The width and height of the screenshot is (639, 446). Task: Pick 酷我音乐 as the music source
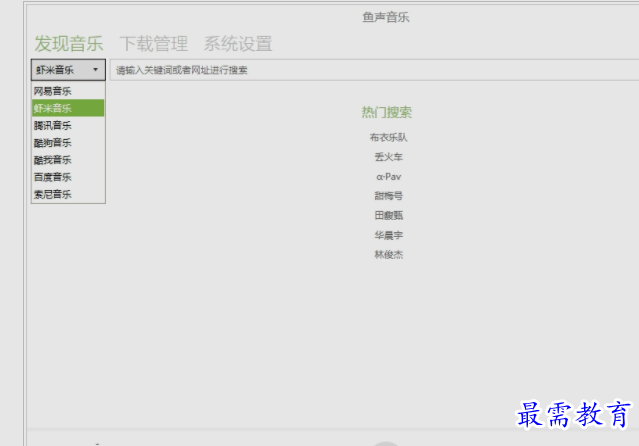click(68, 160)
